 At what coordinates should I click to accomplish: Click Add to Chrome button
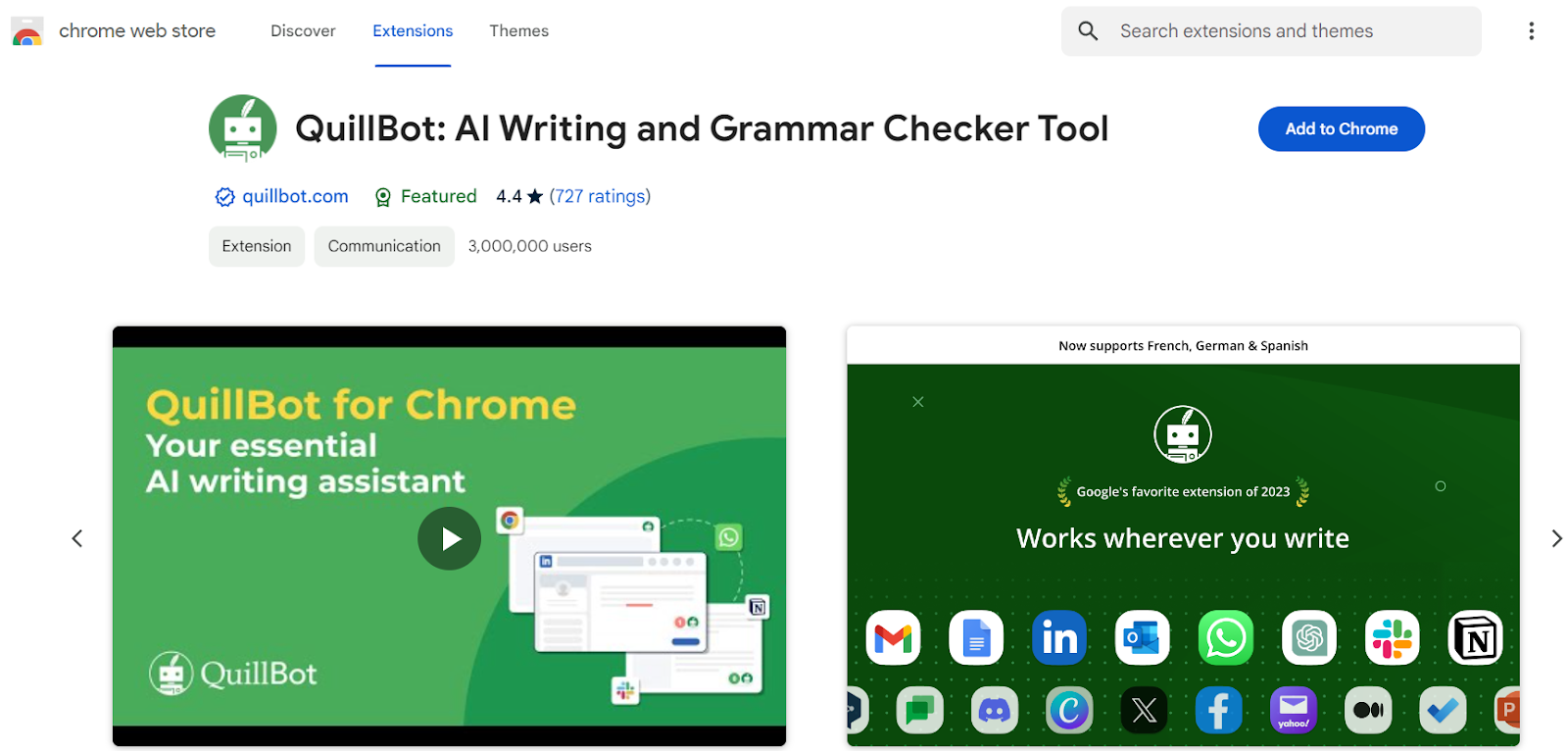click(1342, 128)
